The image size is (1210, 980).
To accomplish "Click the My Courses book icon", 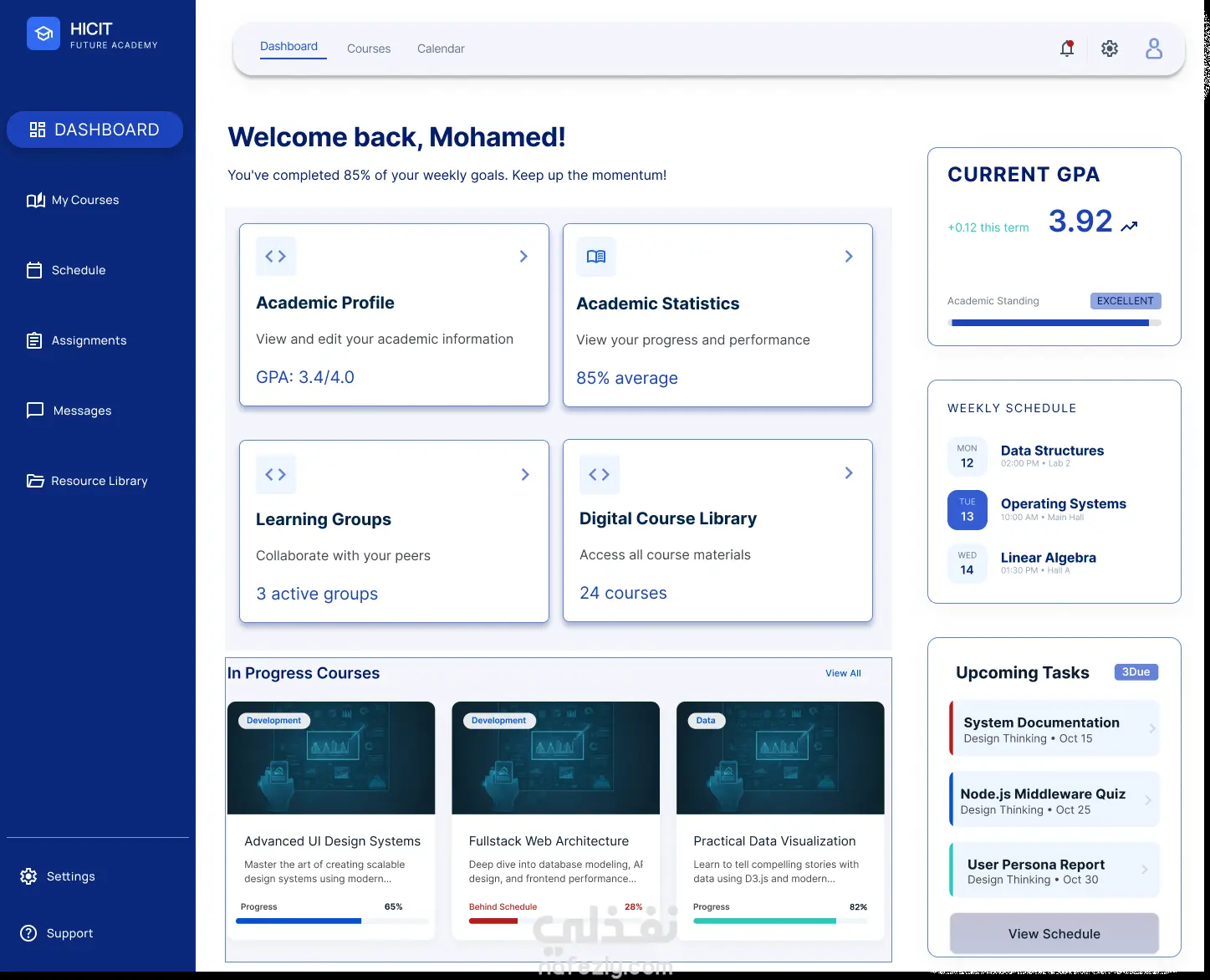I will 36,200.
